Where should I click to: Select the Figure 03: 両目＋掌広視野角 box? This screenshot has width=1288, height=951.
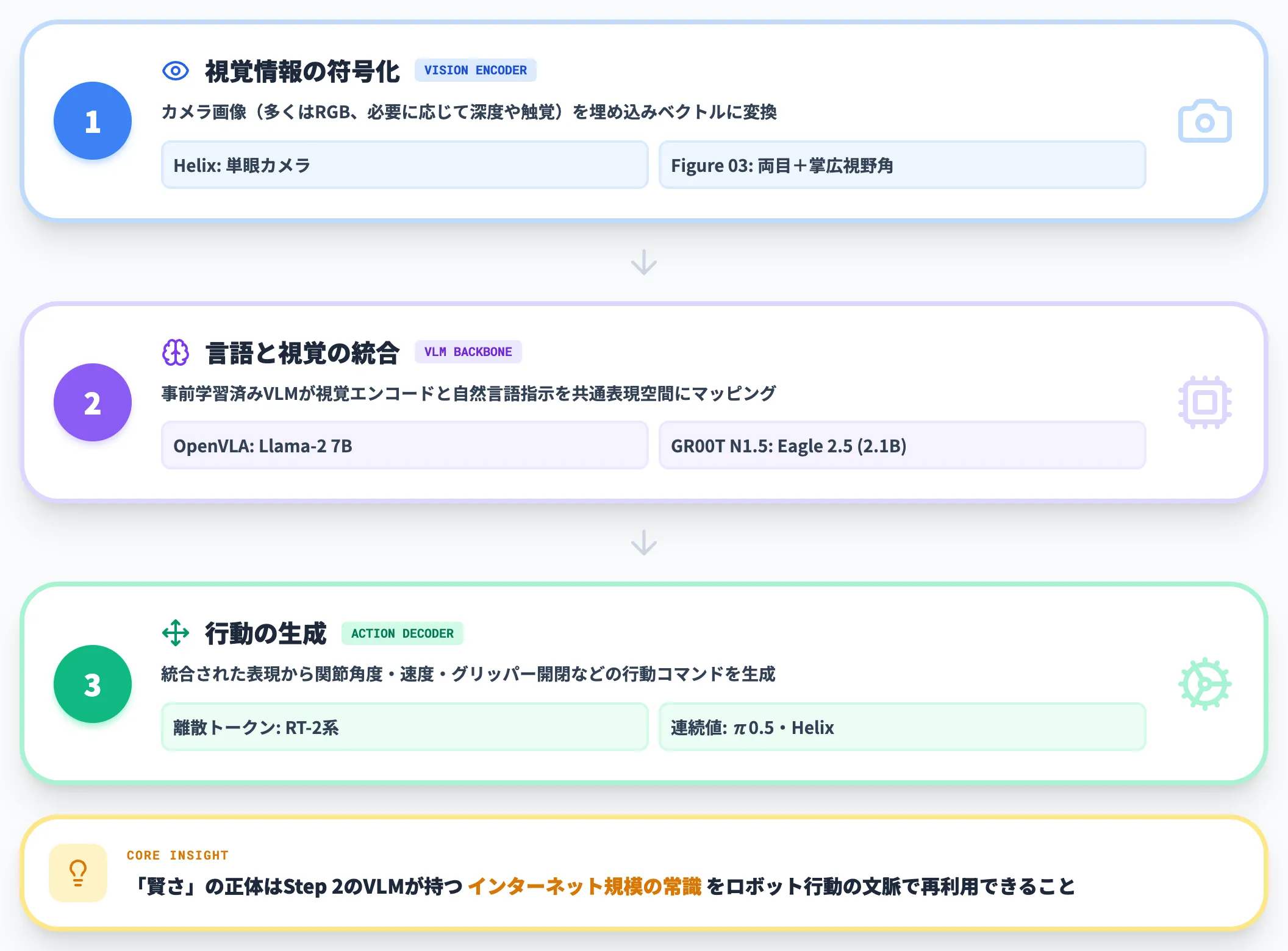903,165
